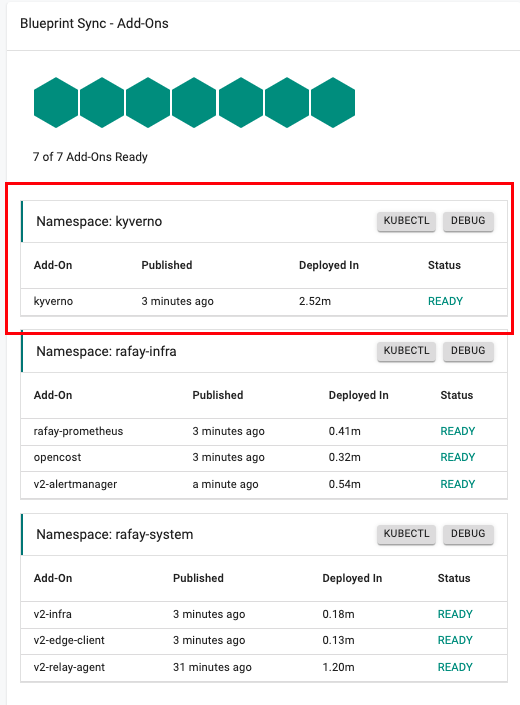520x705 pixels.
Task: Click the sixth green hexagon add-on icon
Action: [287, 103]
